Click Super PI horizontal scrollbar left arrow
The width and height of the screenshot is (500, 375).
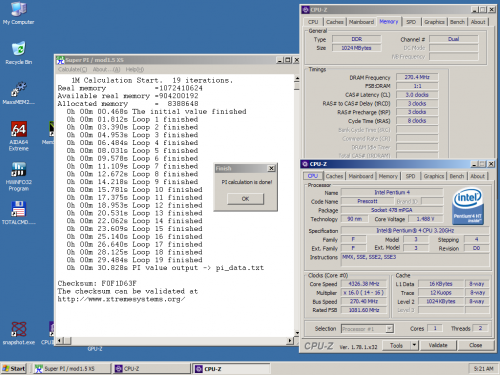point(59,341)
